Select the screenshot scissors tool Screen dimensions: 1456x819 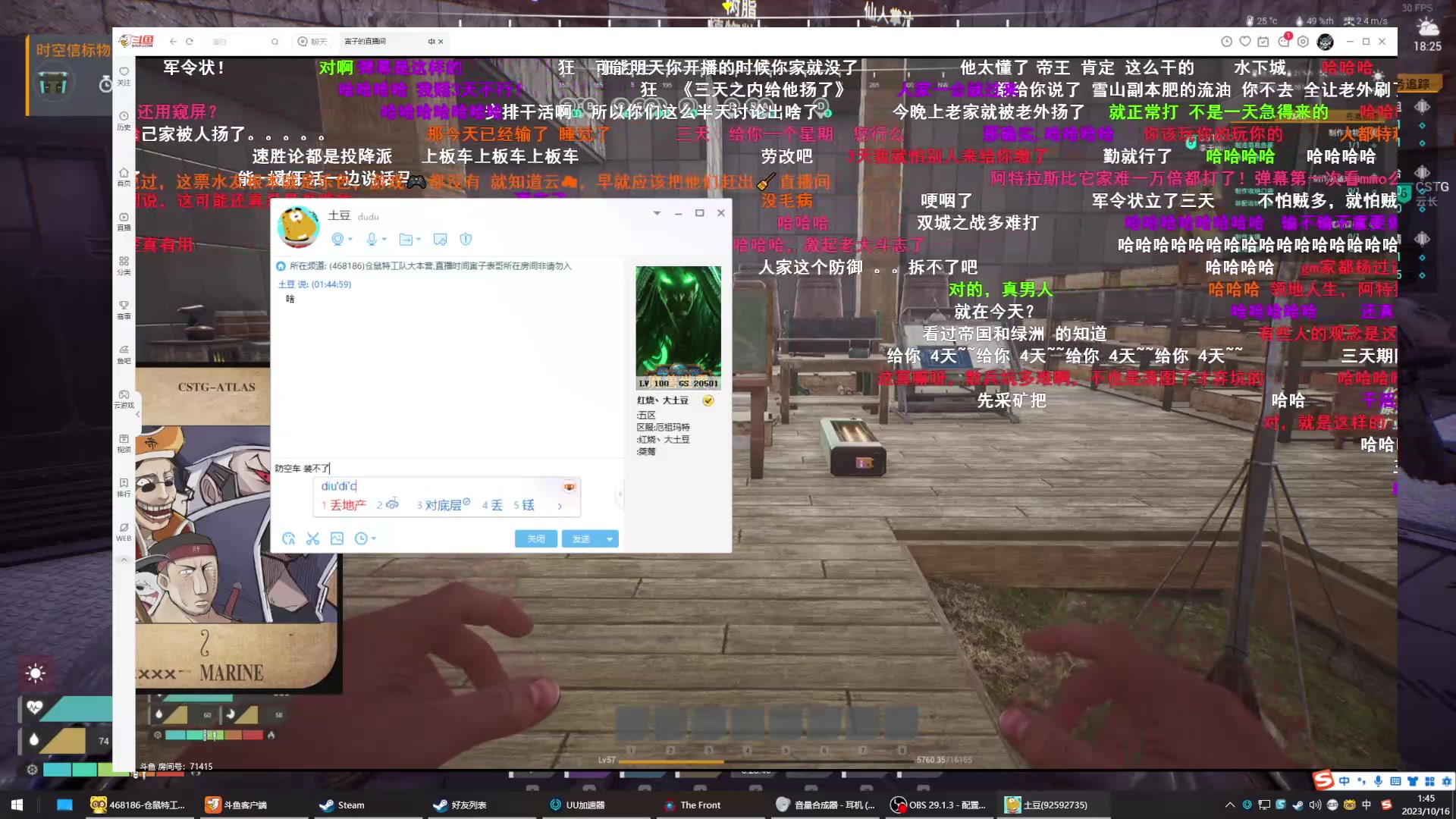[312, 538]
